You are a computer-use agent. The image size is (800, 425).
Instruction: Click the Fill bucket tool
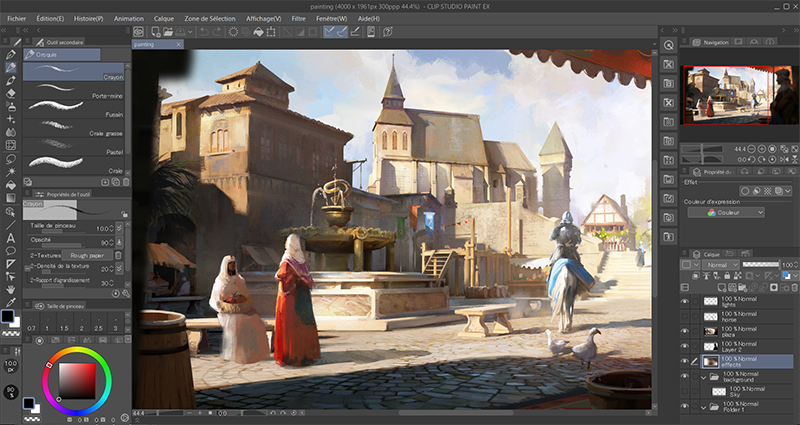click(10, 184)
